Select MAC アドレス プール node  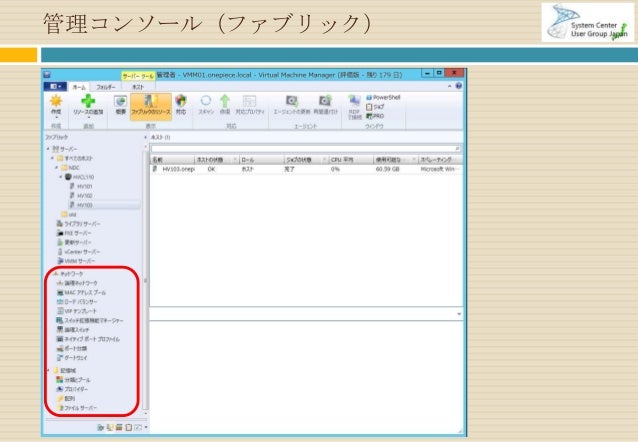pyautogui.click(x=81, y=293)
